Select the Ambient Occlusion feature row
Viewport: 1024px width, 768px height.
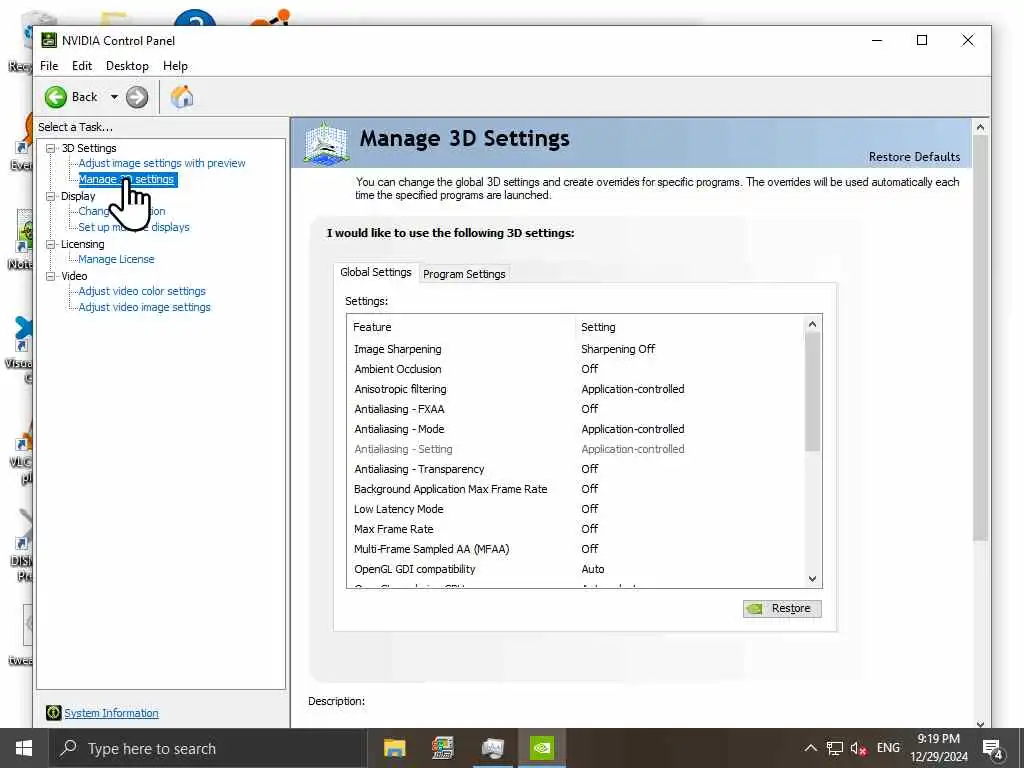tap(576, 369)
